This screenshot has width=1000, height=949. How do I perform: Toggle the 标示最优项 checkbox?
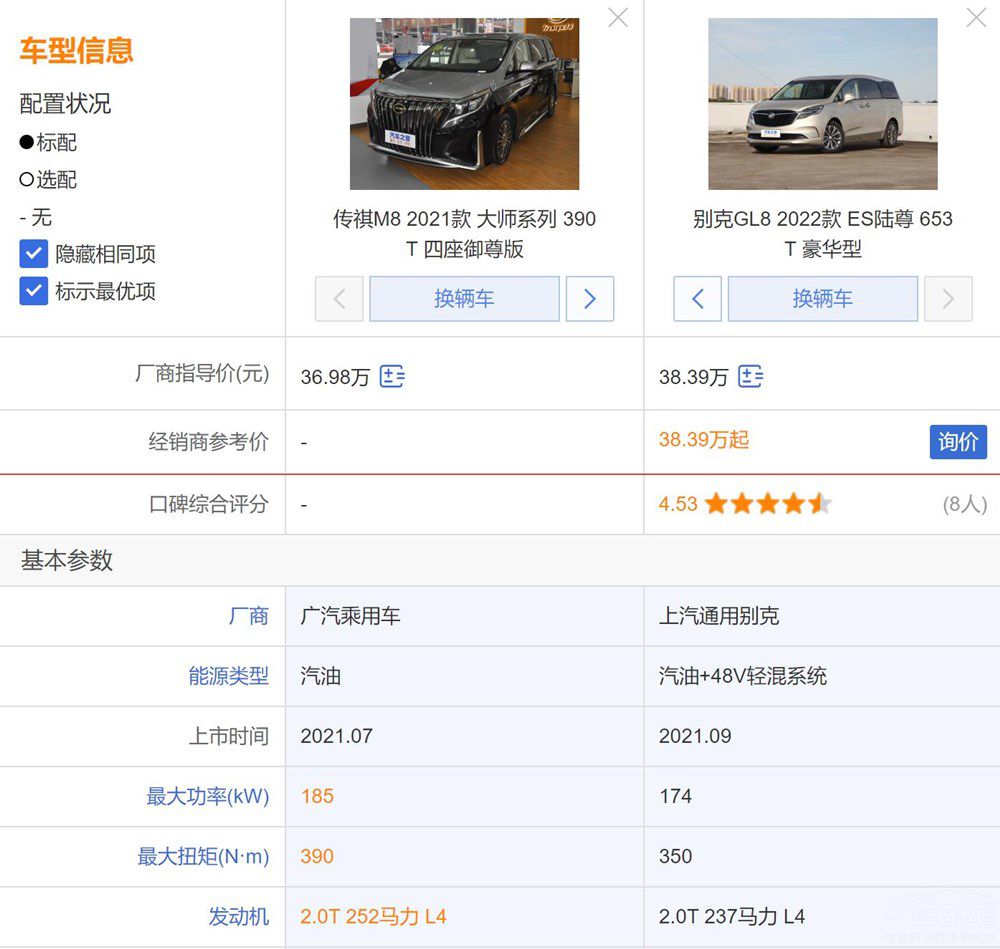(34, 291)
